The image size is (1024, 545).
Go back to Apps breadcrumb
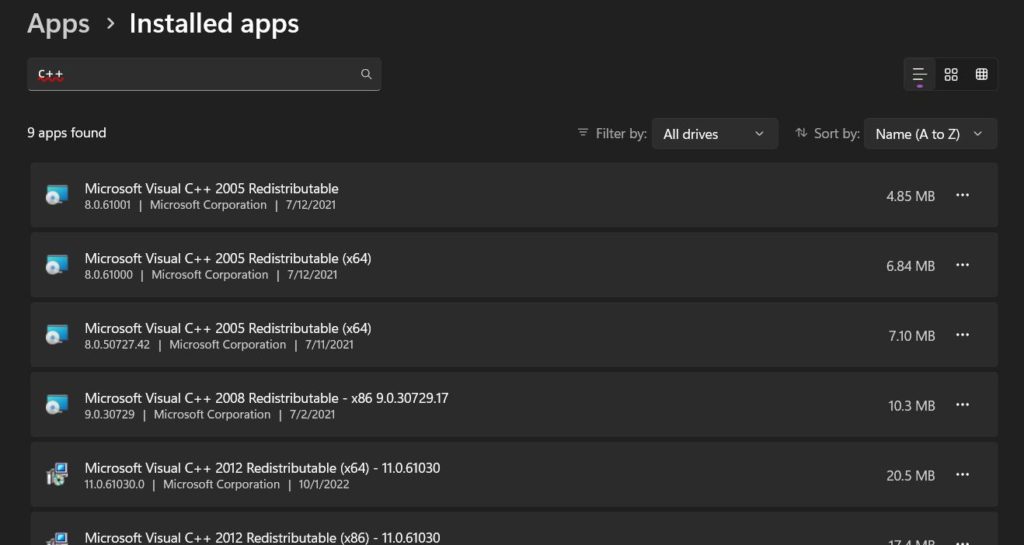pyautogui.click(x=58, y=24)
